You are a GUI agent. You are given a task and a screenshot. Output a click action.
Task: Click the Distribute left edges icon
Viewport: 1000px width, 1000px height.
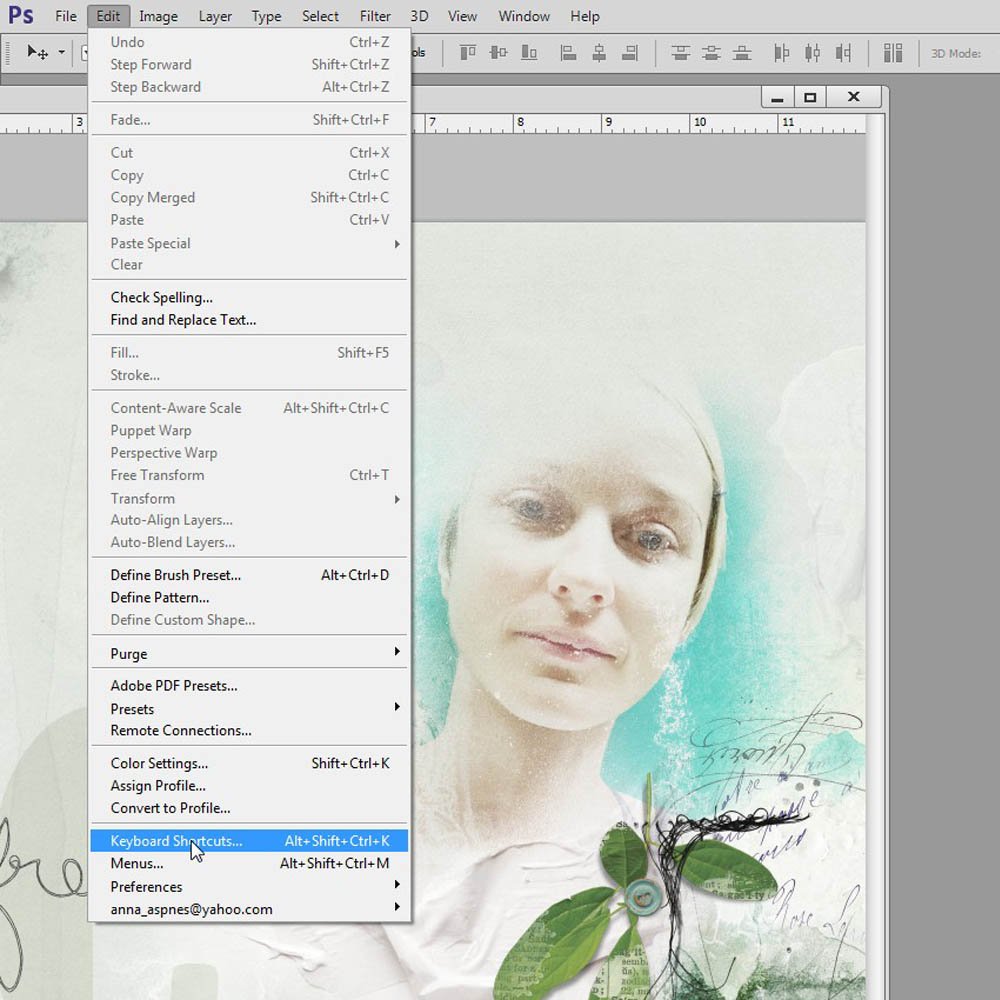pos(781,52)
